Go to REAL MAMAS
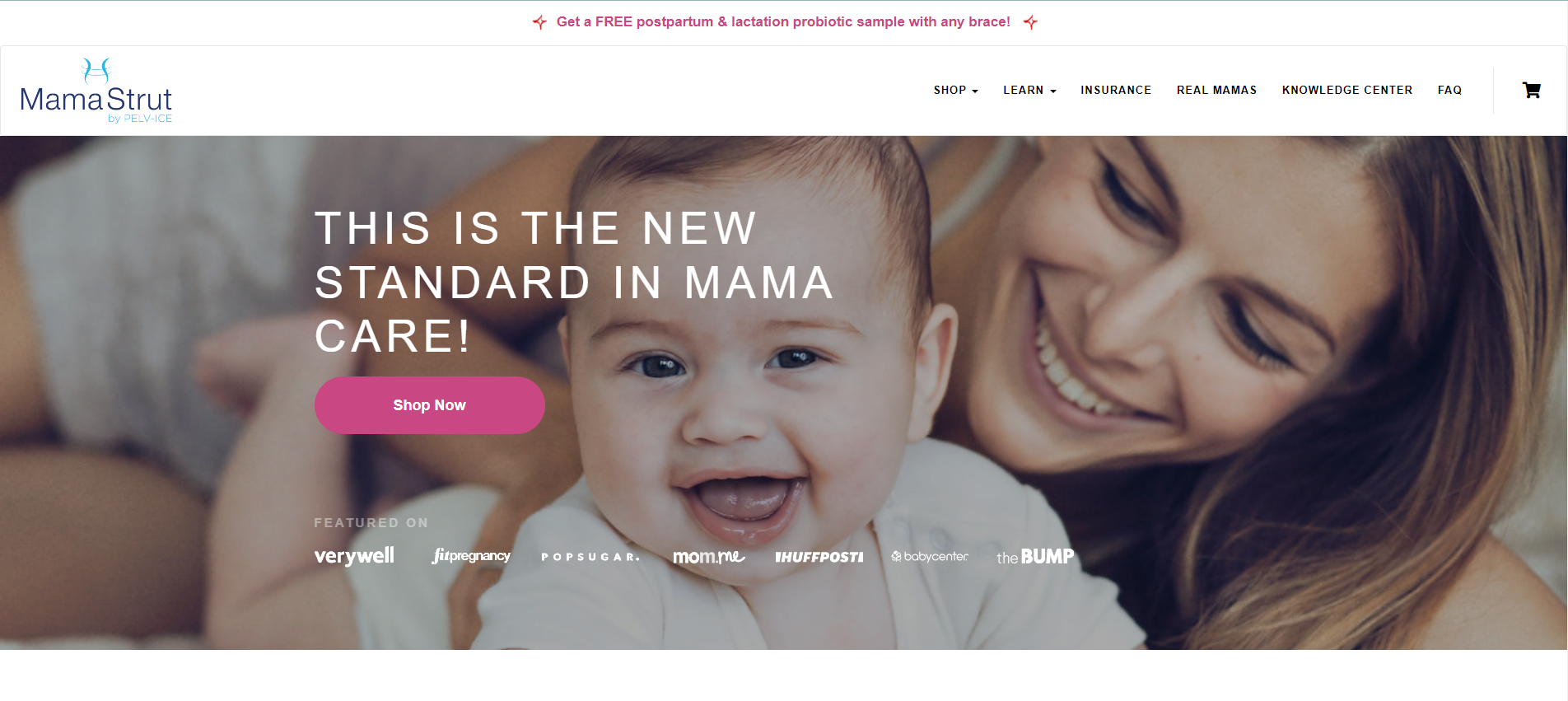The width and height of the screenshot is (1568, 701). point(1216,91)
